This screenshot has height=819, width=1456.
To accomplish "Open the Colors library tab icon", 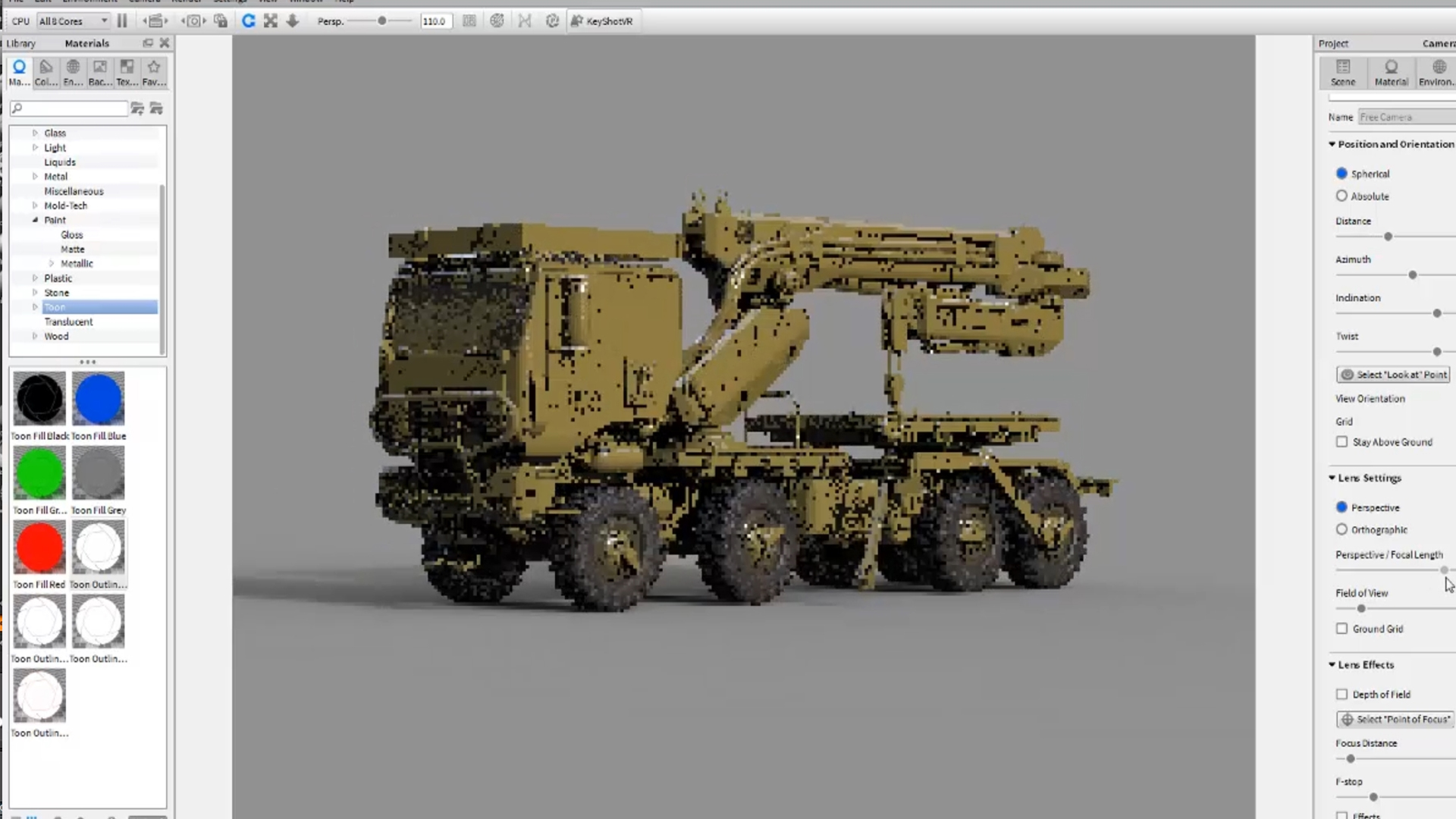I will pos(45,72).
